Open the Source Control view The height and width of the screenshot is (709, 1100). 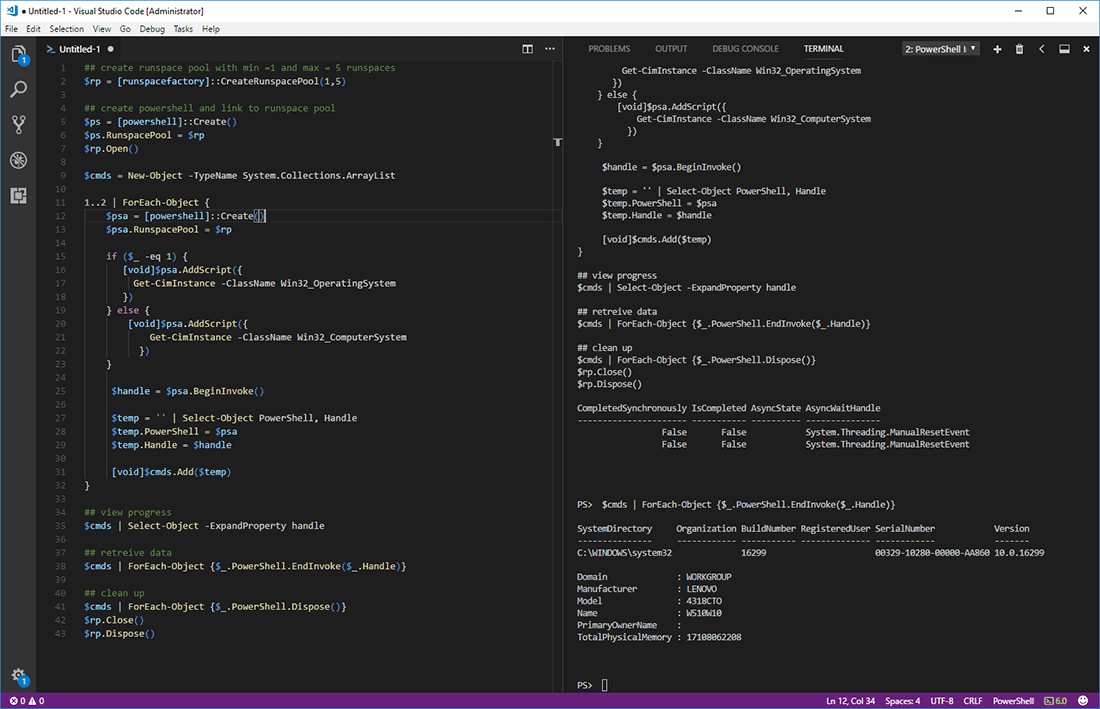point(18,125)
